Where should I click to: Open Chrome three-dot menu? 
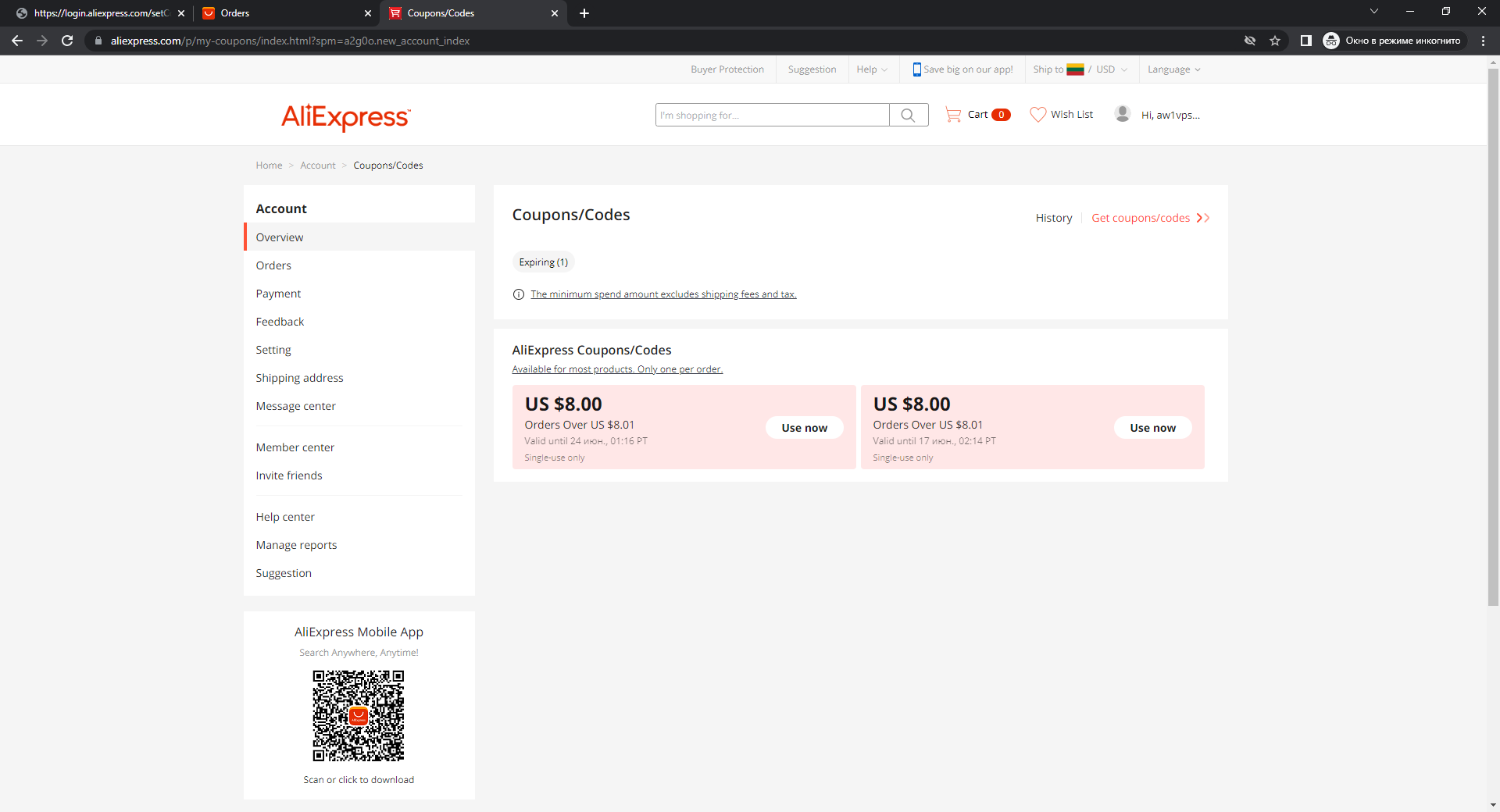[1483, 41]
